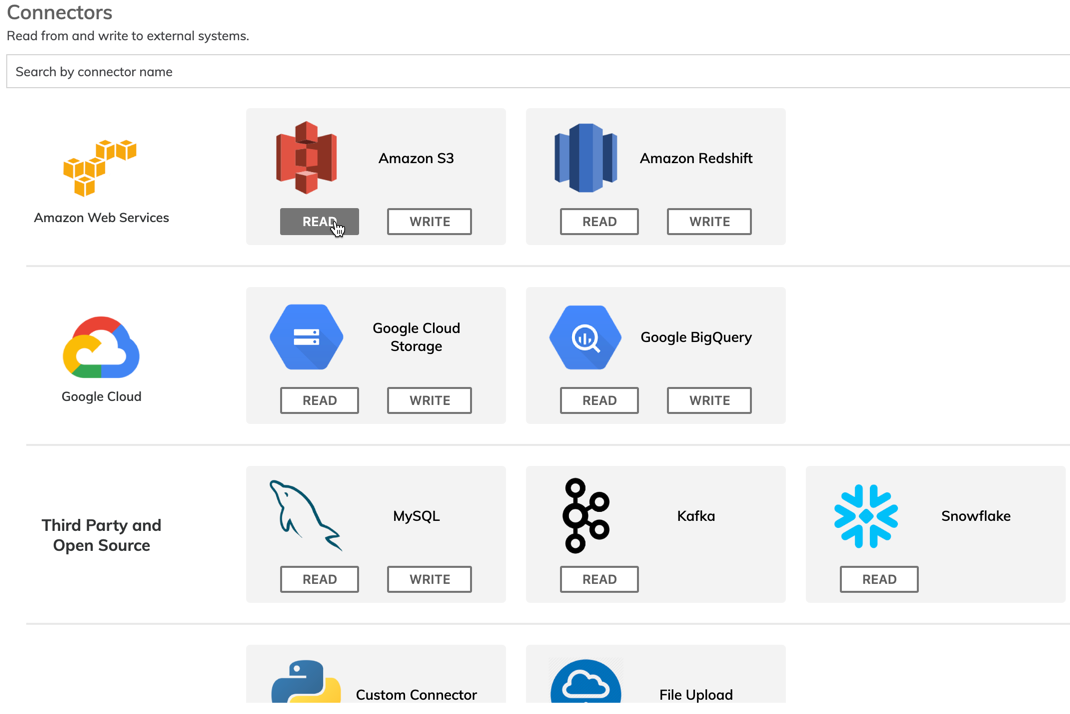Click the Snowflake logo icon
This screenshot has height=714, width=1070.
tap(866, 516)
